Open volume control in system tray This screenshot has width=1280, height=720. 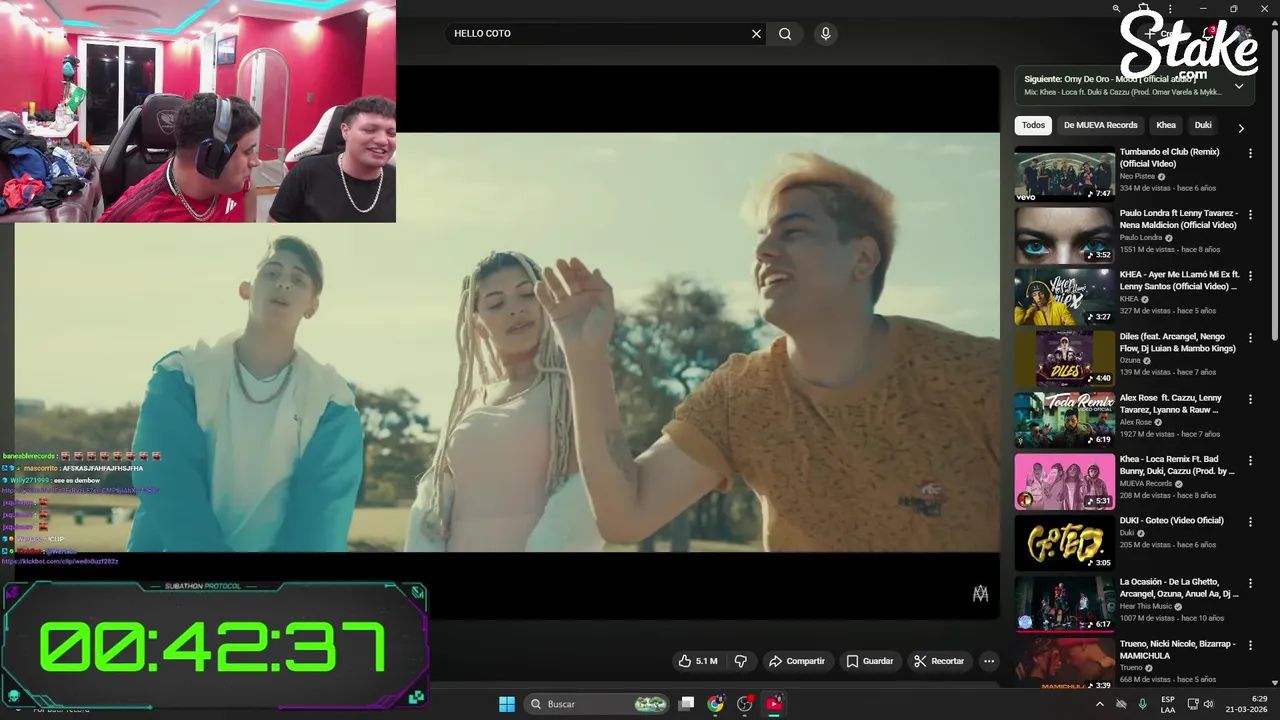(x=1208, y=704)
